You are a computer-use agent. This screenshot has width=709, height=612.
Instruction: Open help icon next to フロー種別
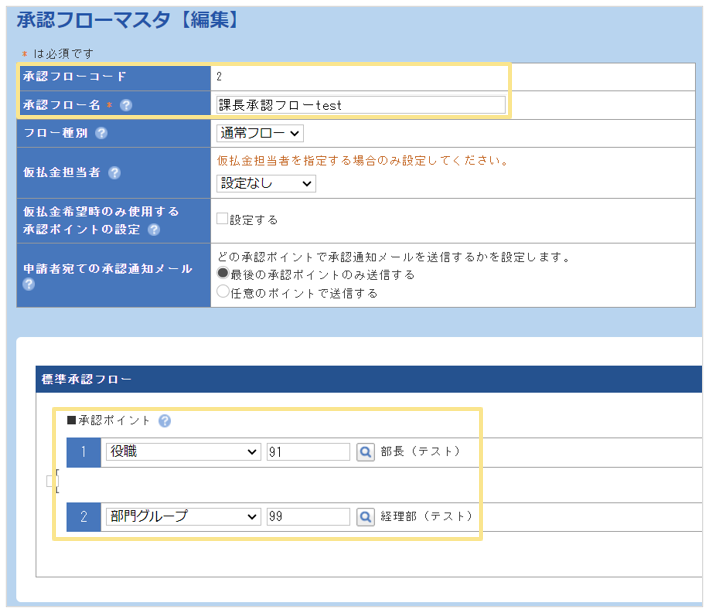tap(102, 133)
